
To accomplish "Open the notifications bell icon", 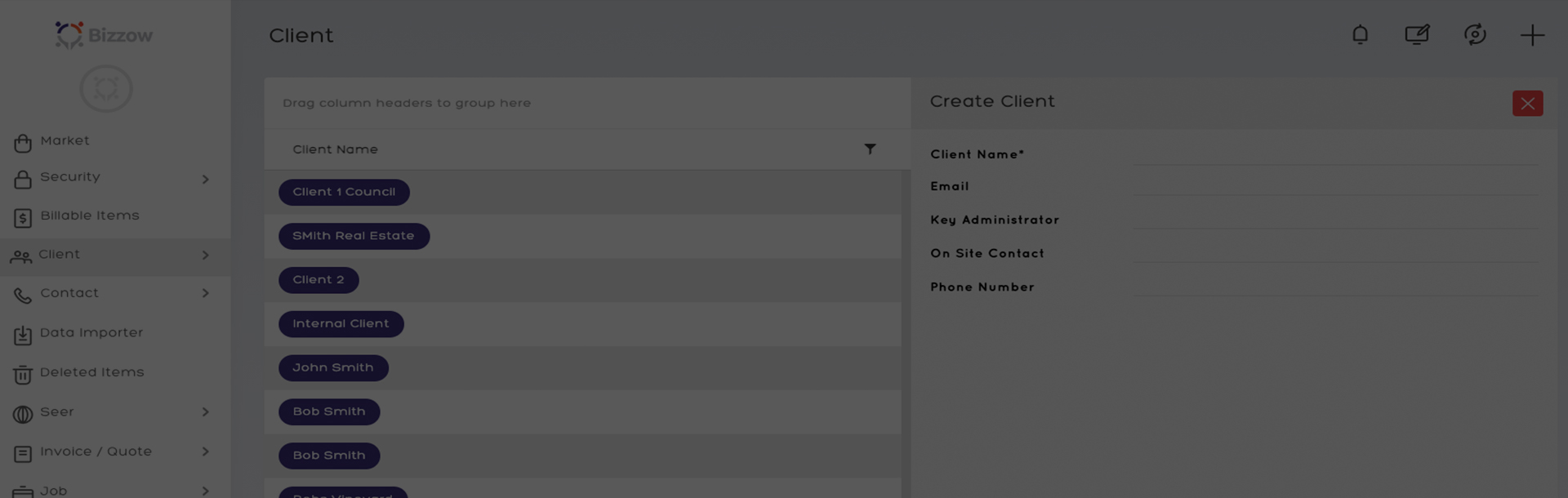I will [x=1360, y=34].
